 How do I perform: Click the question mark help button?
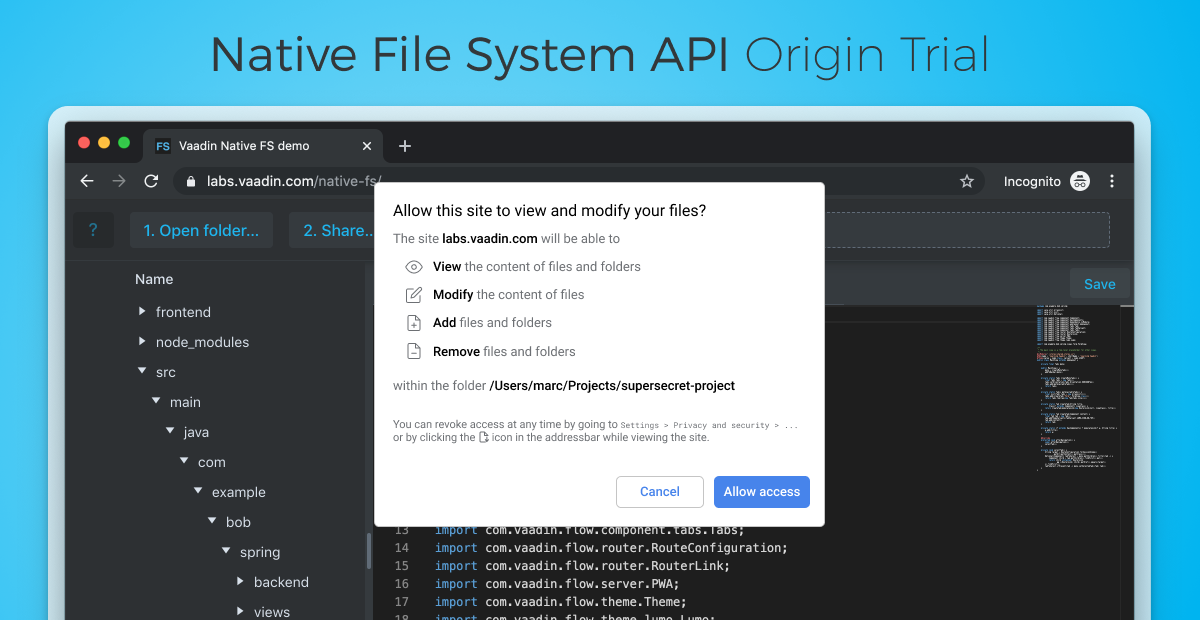93,230
